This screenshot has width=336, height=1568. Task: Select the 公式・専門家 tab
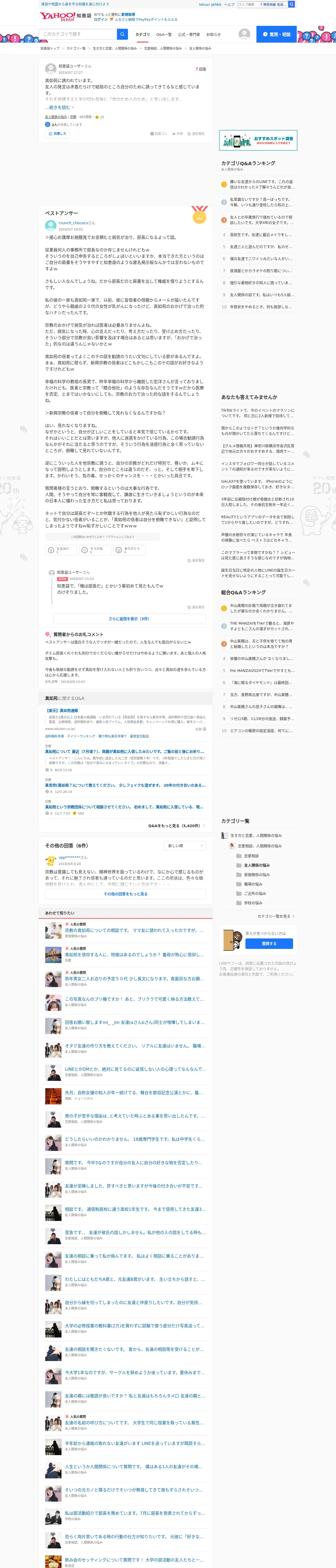click(x=189, y=35)
